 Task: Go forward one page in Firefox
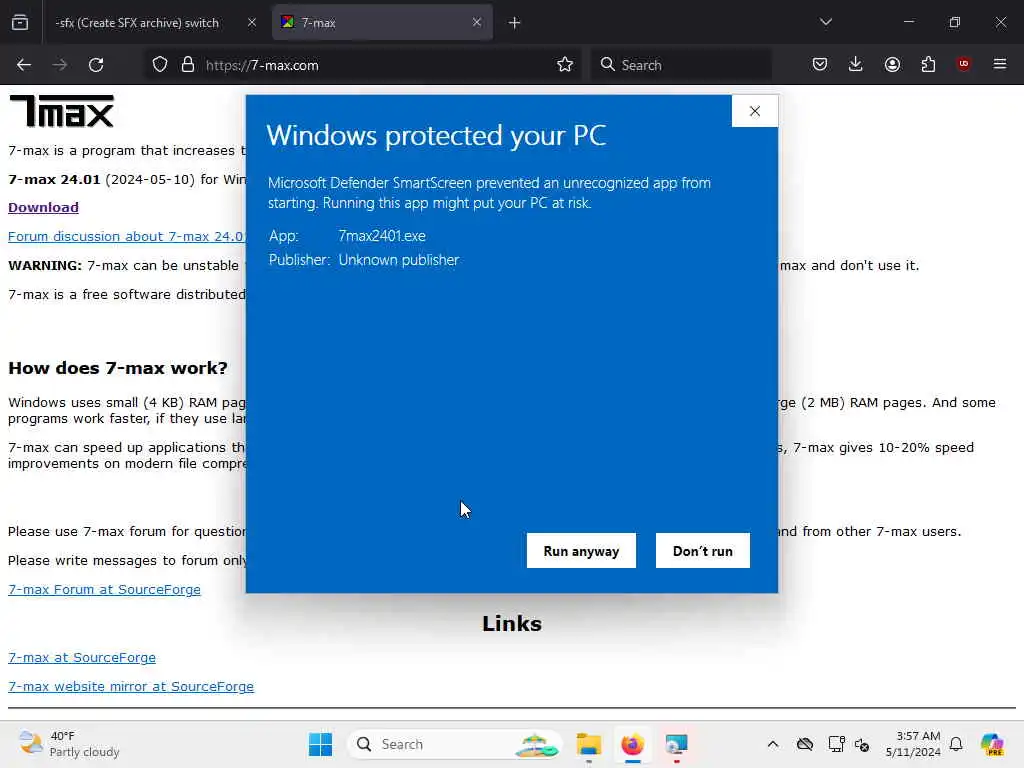(x=60, y=65)
